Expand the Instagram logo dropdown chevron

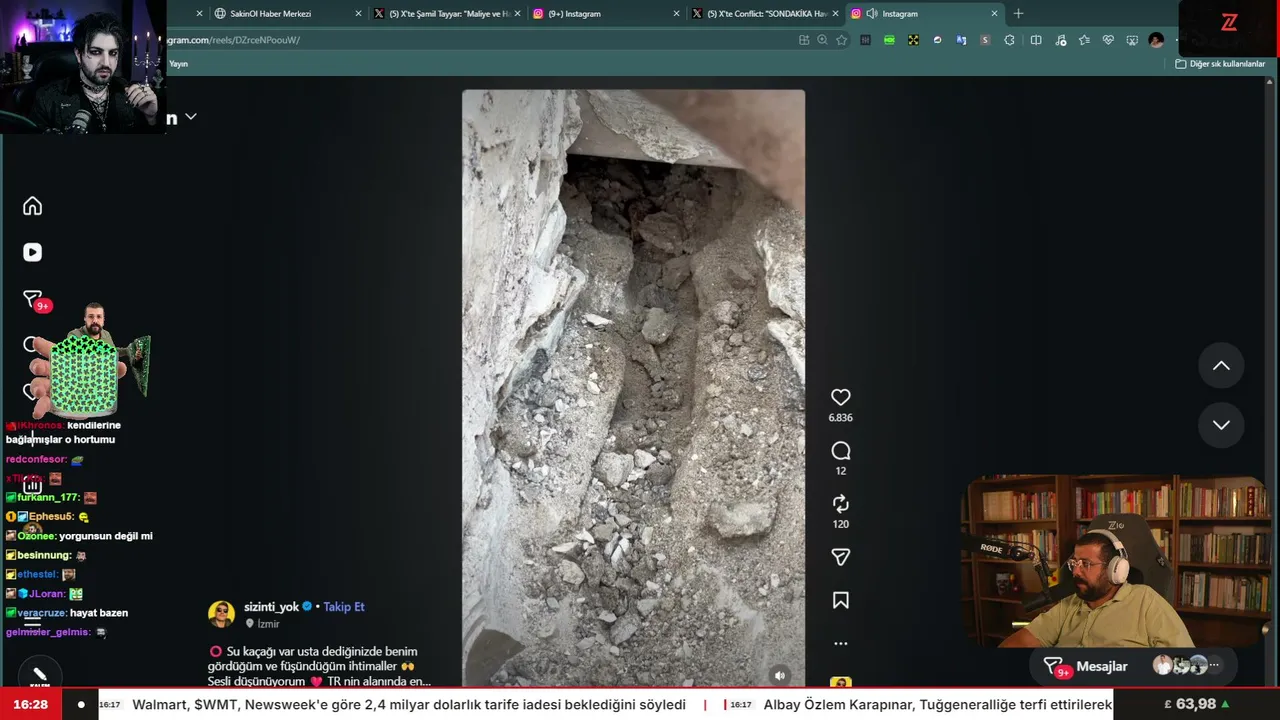click(191, 117)
